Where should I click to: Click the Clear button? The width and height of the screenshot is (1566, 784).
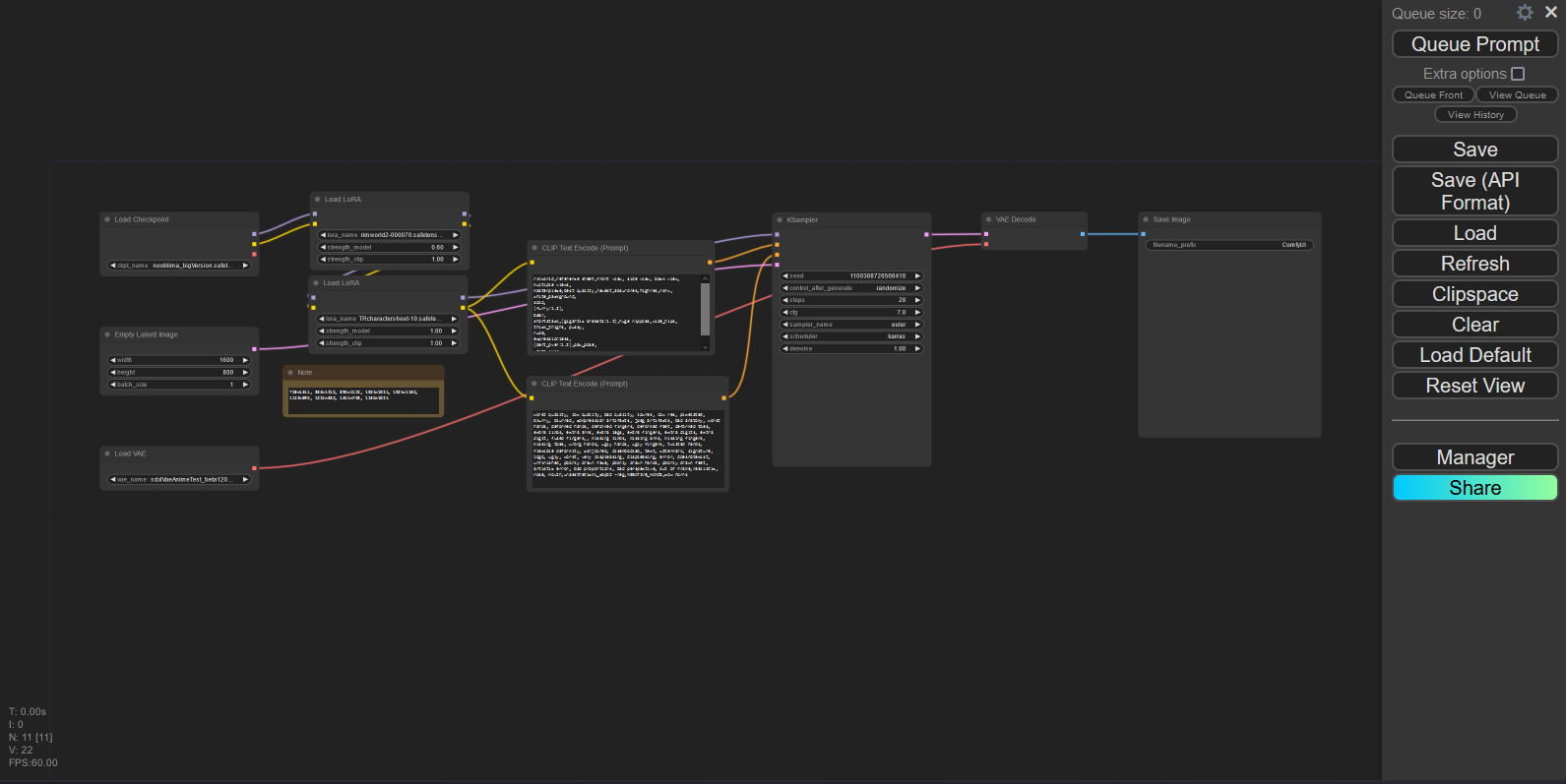tap(1474, 325)
